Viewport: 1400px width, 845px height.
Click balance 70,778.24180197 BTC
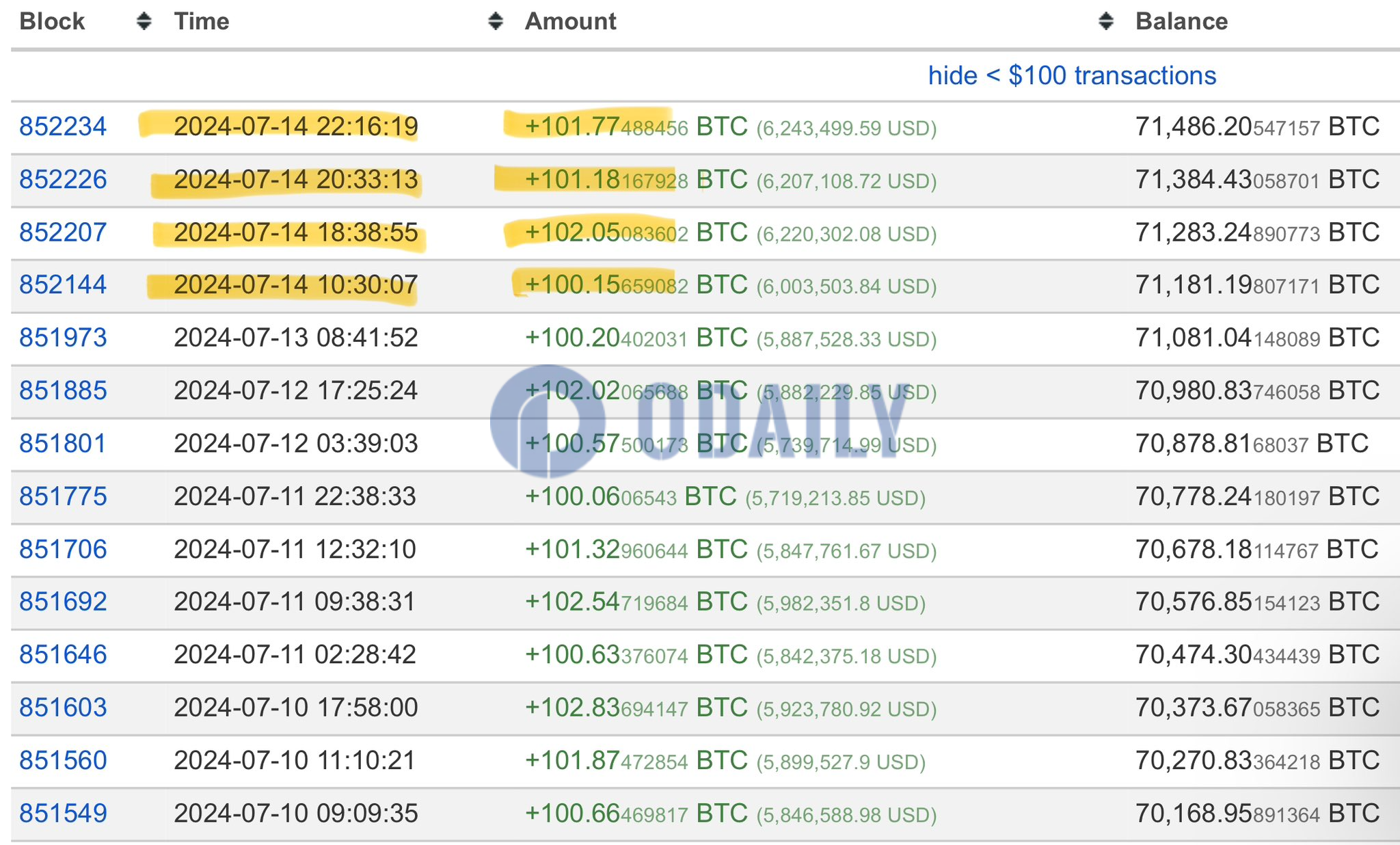[x=1258, y=496]
